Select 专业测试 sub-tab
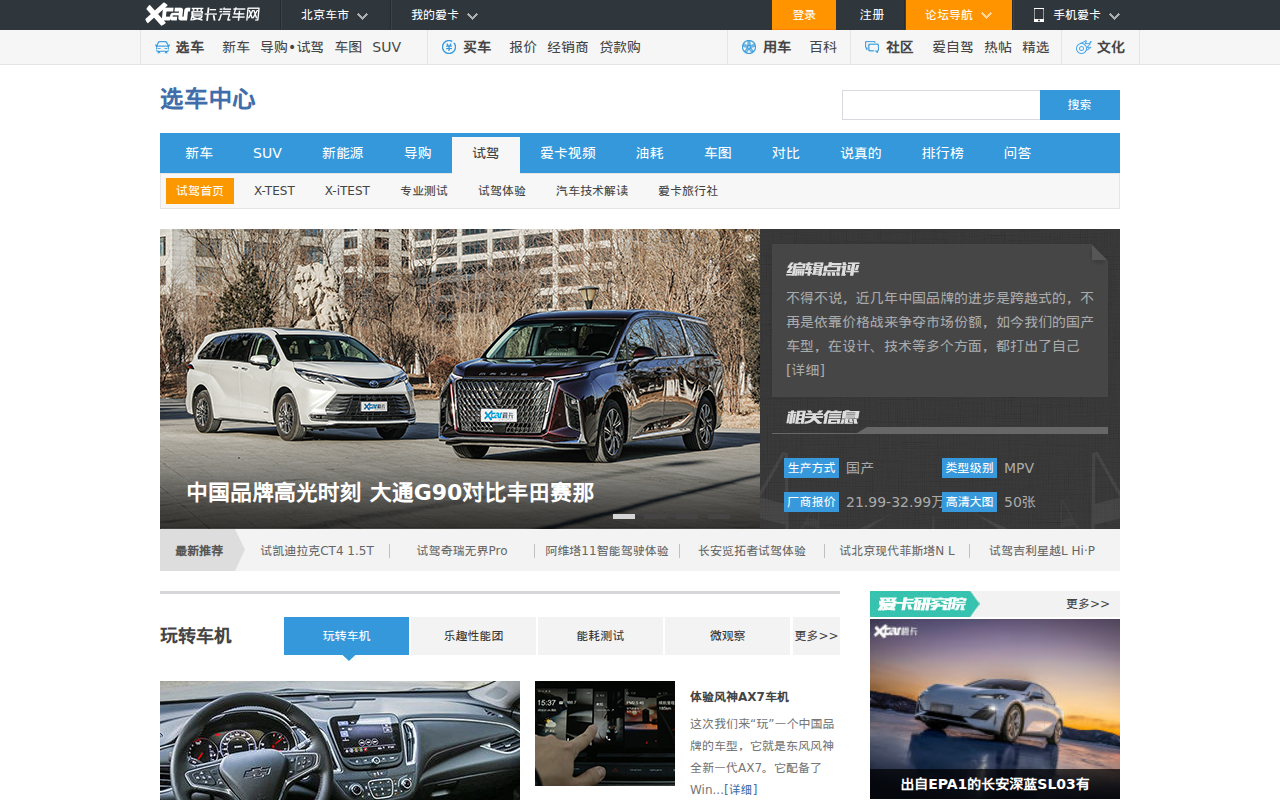Screen dimensions: 1280x800 pyautogui.click(x=424, y=191)
